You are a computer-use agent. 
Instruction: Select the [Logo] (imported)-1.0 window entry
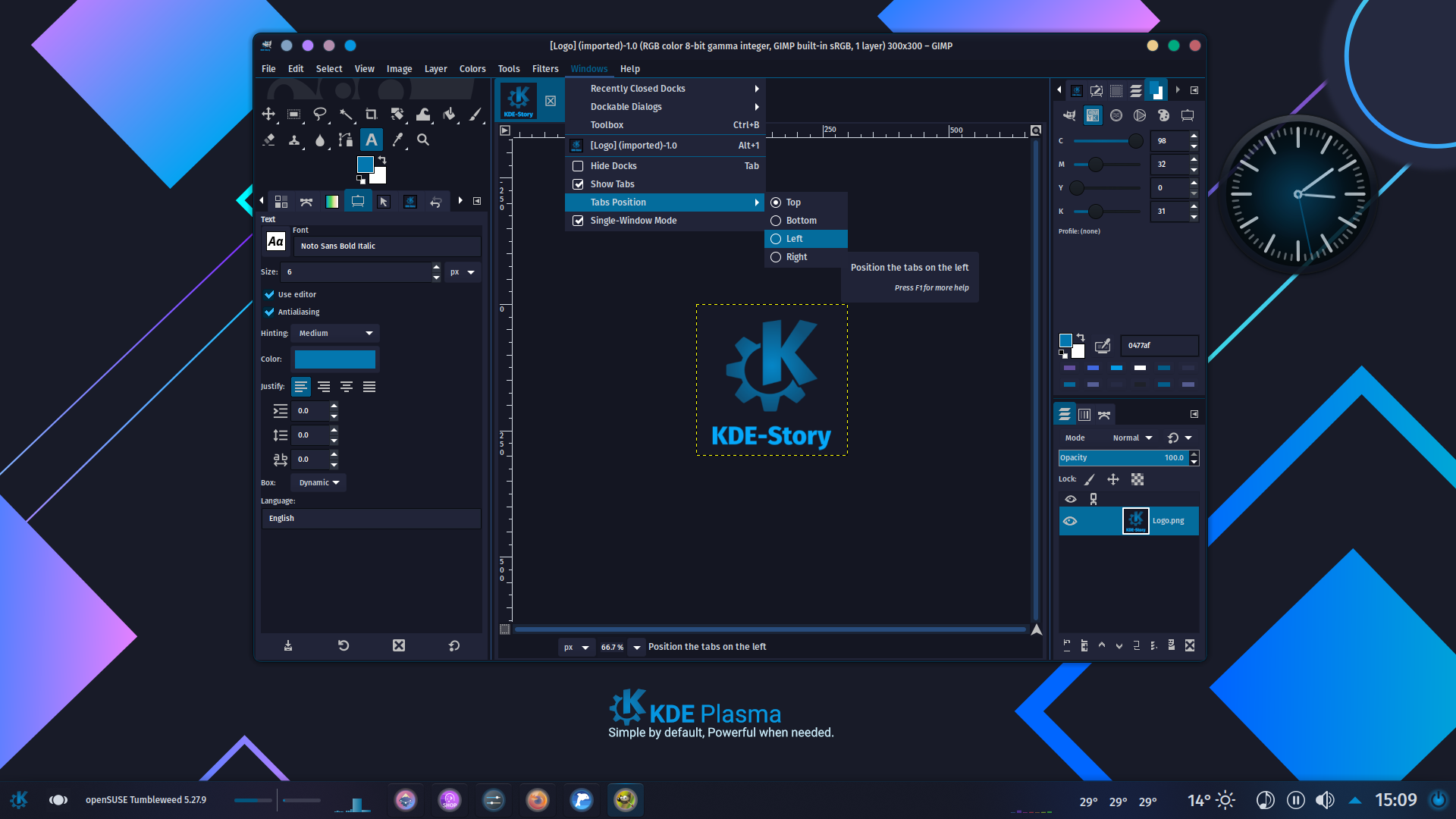665,146
